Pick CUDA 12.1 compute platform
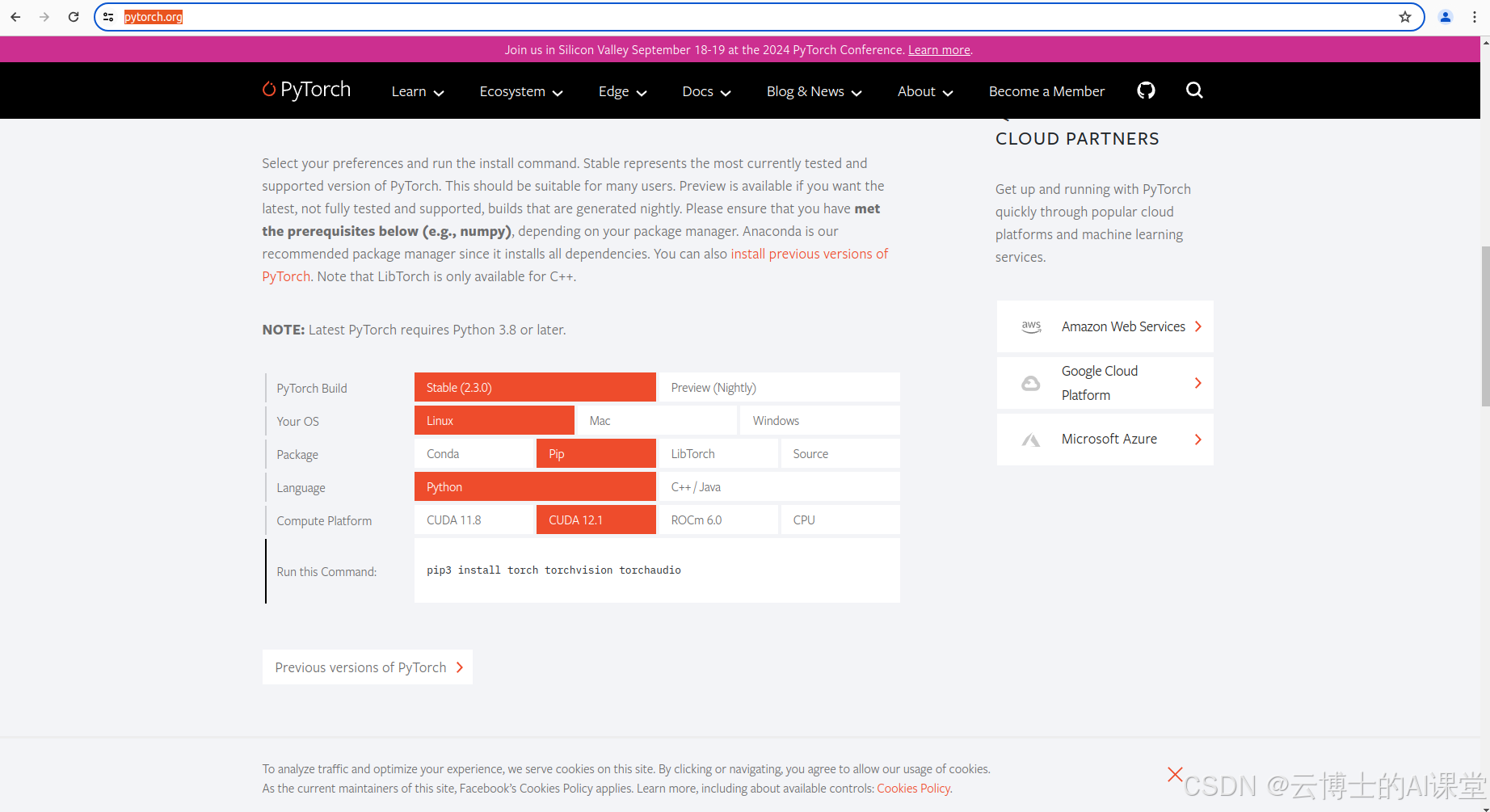This screenshot has width=1490, height=812. click(596, 520)
